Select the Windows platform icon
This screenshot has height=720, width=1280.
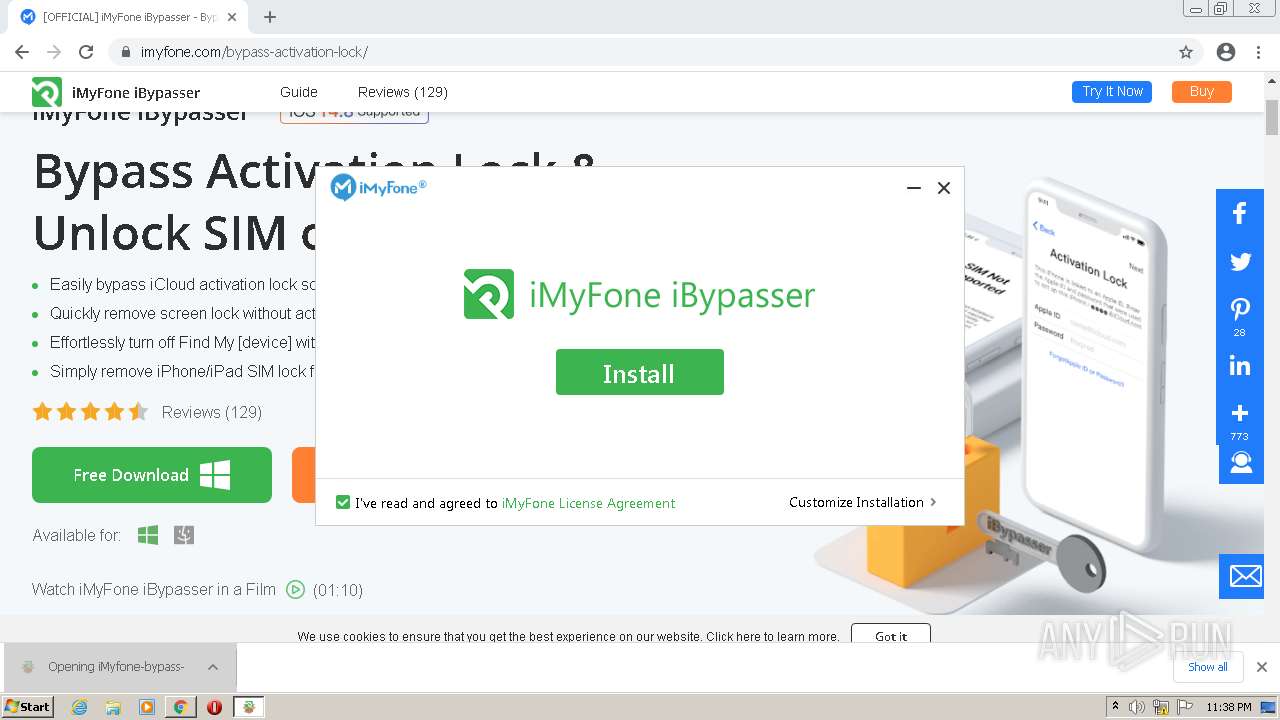148,536
